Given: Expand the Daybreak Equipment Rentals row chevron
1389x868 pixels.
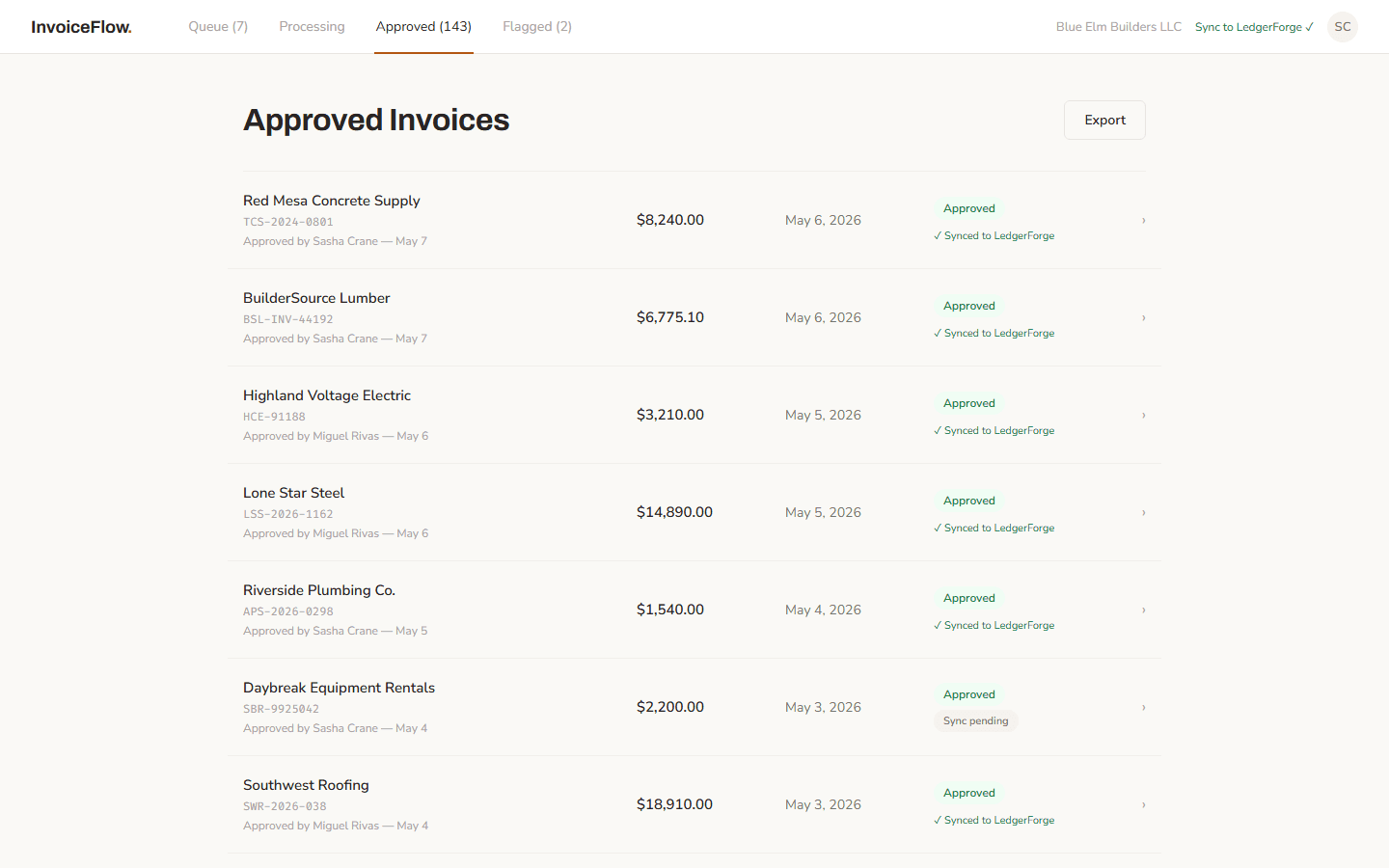Looking at the screenshot, I should pyautogui.click(x=1143, y=708).
